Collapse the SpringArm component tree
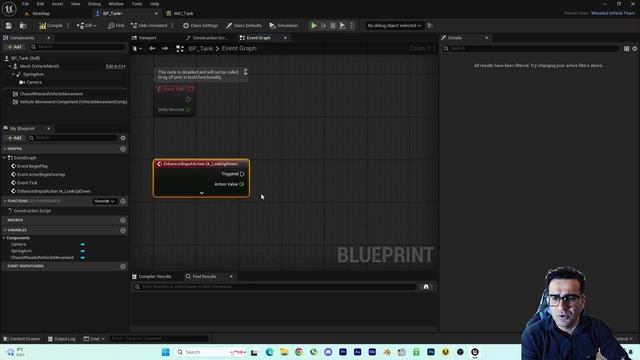The image size is (640, 360). pyautogui.click(x=13, y=74)
